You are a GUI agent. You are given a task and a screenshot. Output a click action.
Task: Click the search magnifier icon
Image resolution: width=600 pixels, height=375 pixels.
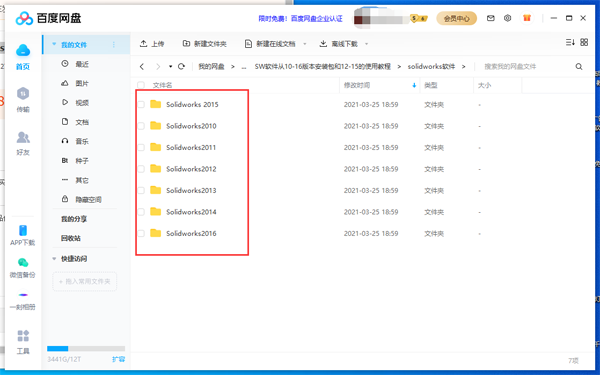pos(579,67)
